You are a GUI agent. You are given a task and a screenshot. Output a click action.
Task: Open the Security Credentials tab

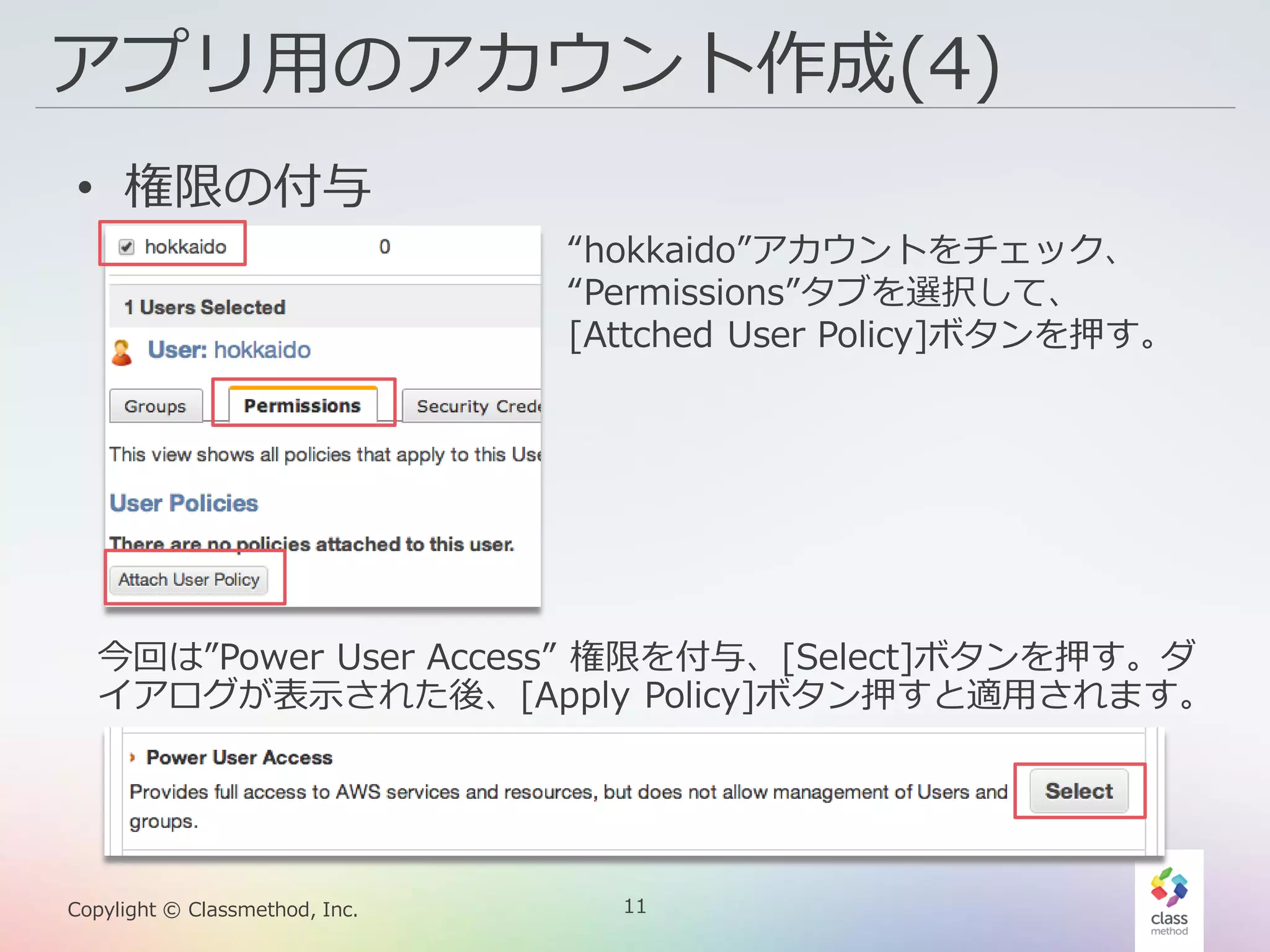[473, 407]
